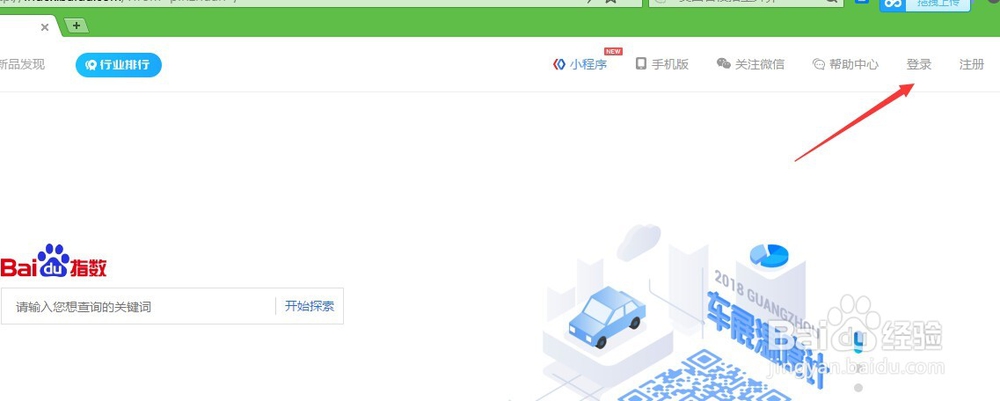This screenshot has height=401, width=1000.
Task: Open the 手机版 mobile version link
Action: [670, 64]
